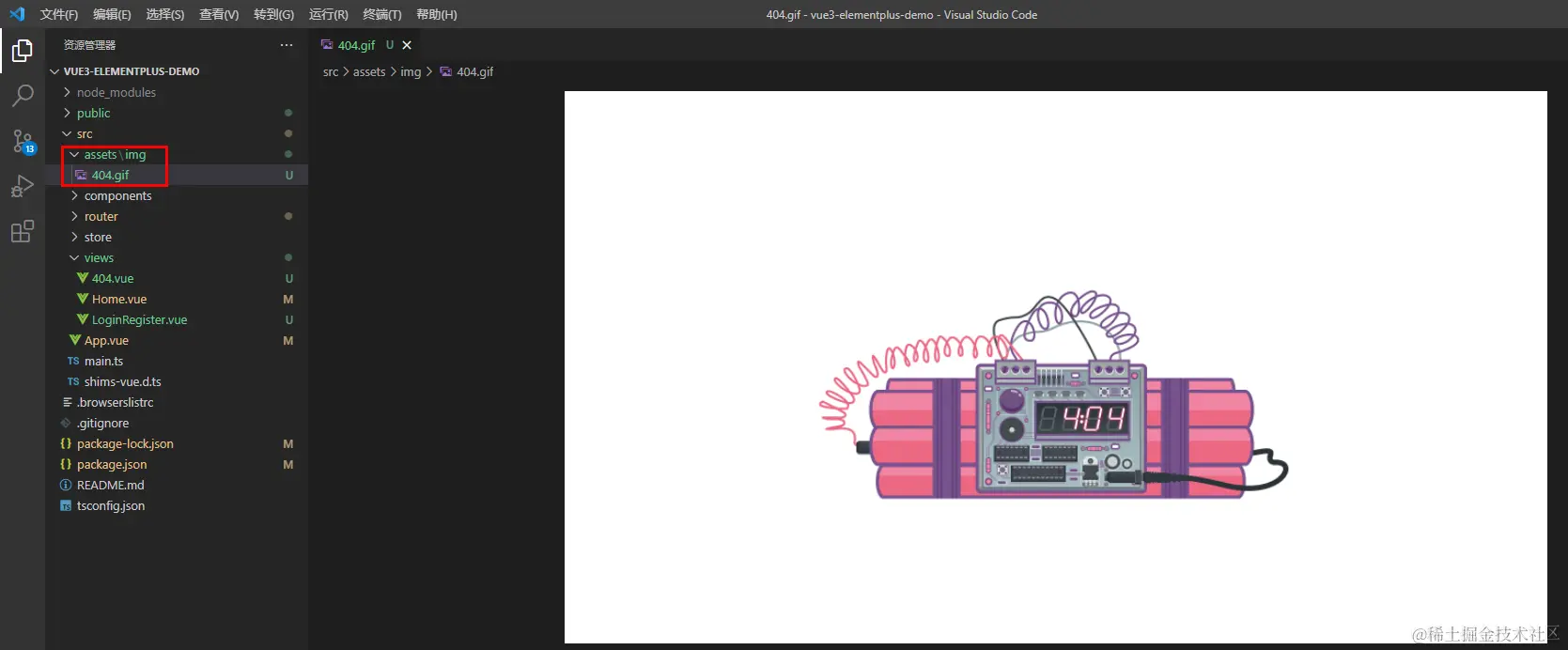Open main.ts file in explorer
This screenshot has height=650, width=1568.
coord(103,361)
